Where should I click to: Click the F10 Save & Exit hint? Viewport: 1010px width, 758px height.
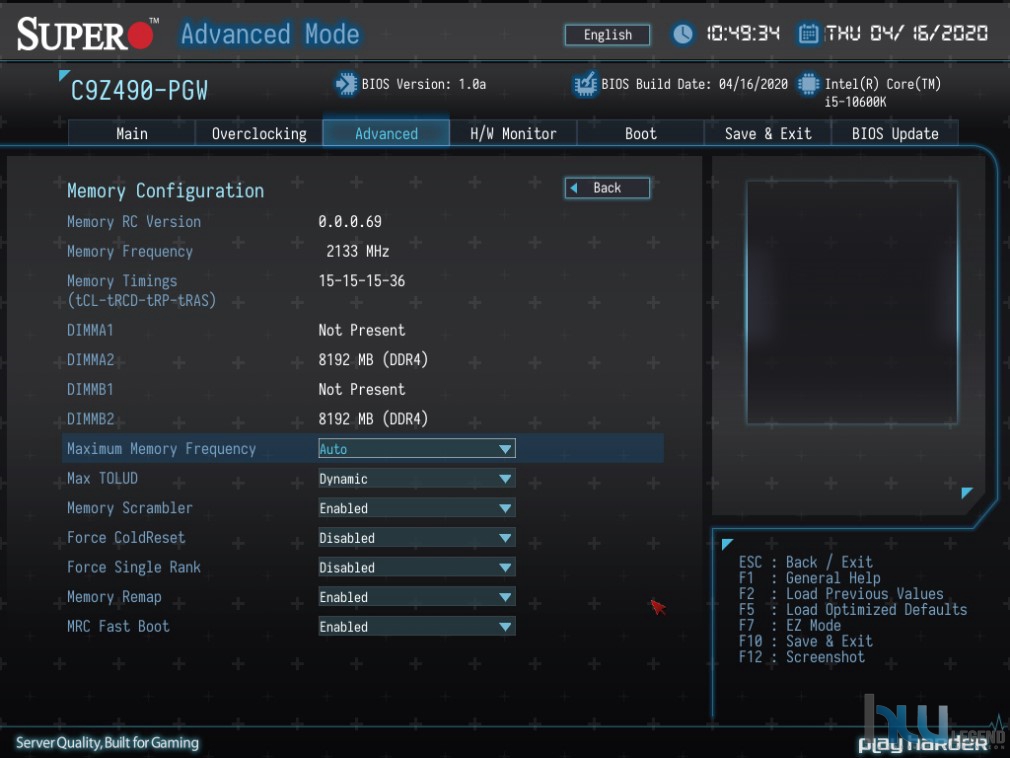[x=805, y=641]
